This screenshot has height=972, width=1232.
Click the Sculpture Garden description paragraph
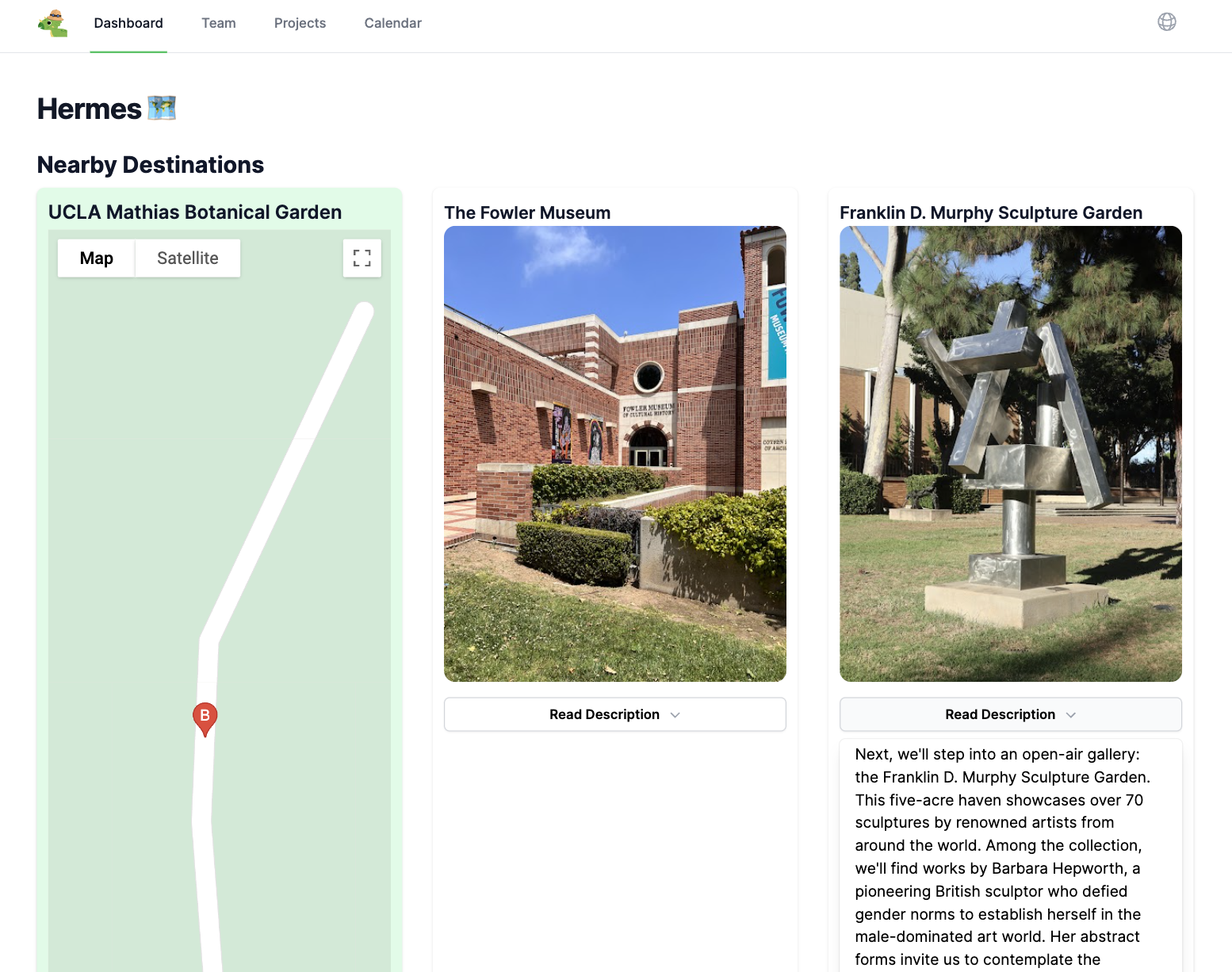click(x=1003, y=857)
